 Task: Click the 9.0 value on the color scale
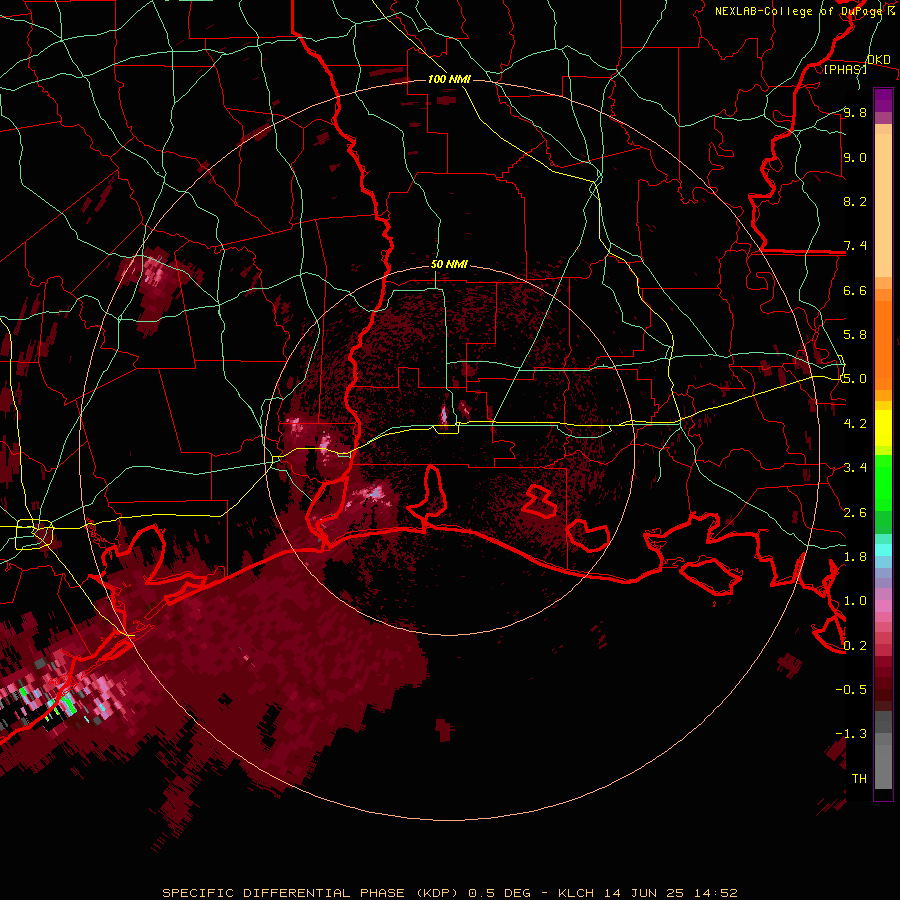(x=855, y=157)
